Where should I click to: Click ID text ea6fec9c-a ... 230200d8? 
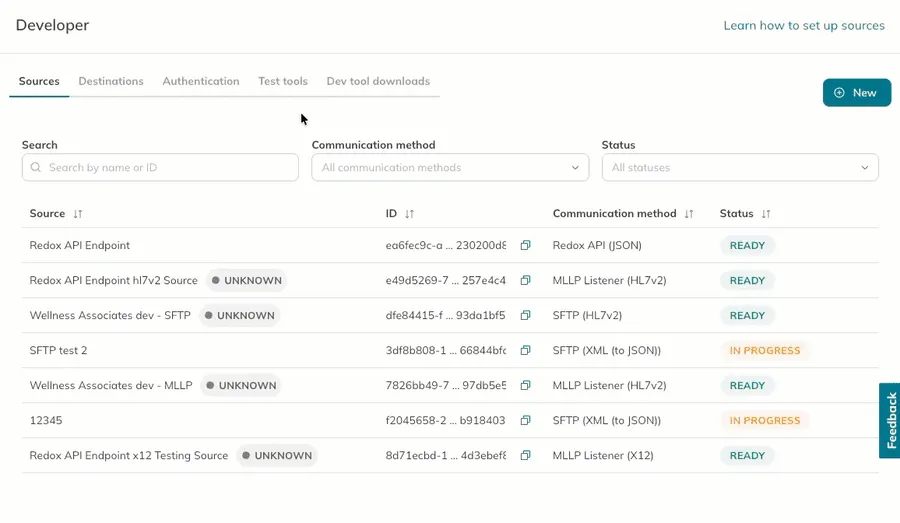[446, 245]
